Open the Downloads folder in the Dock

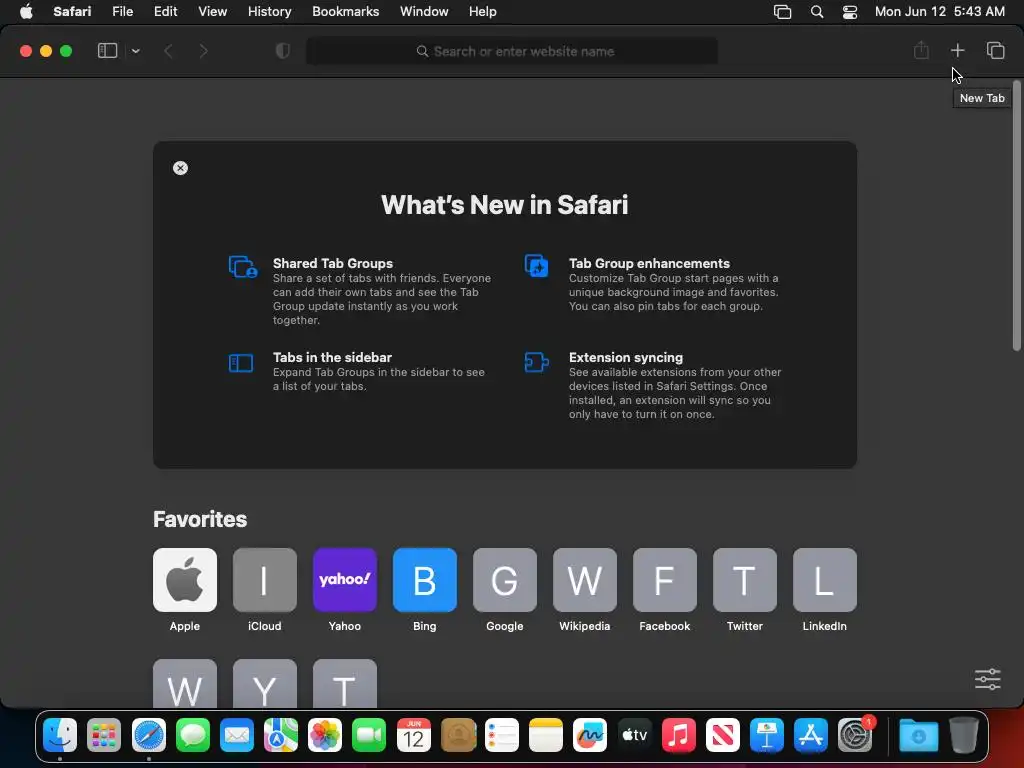point(918,735)
